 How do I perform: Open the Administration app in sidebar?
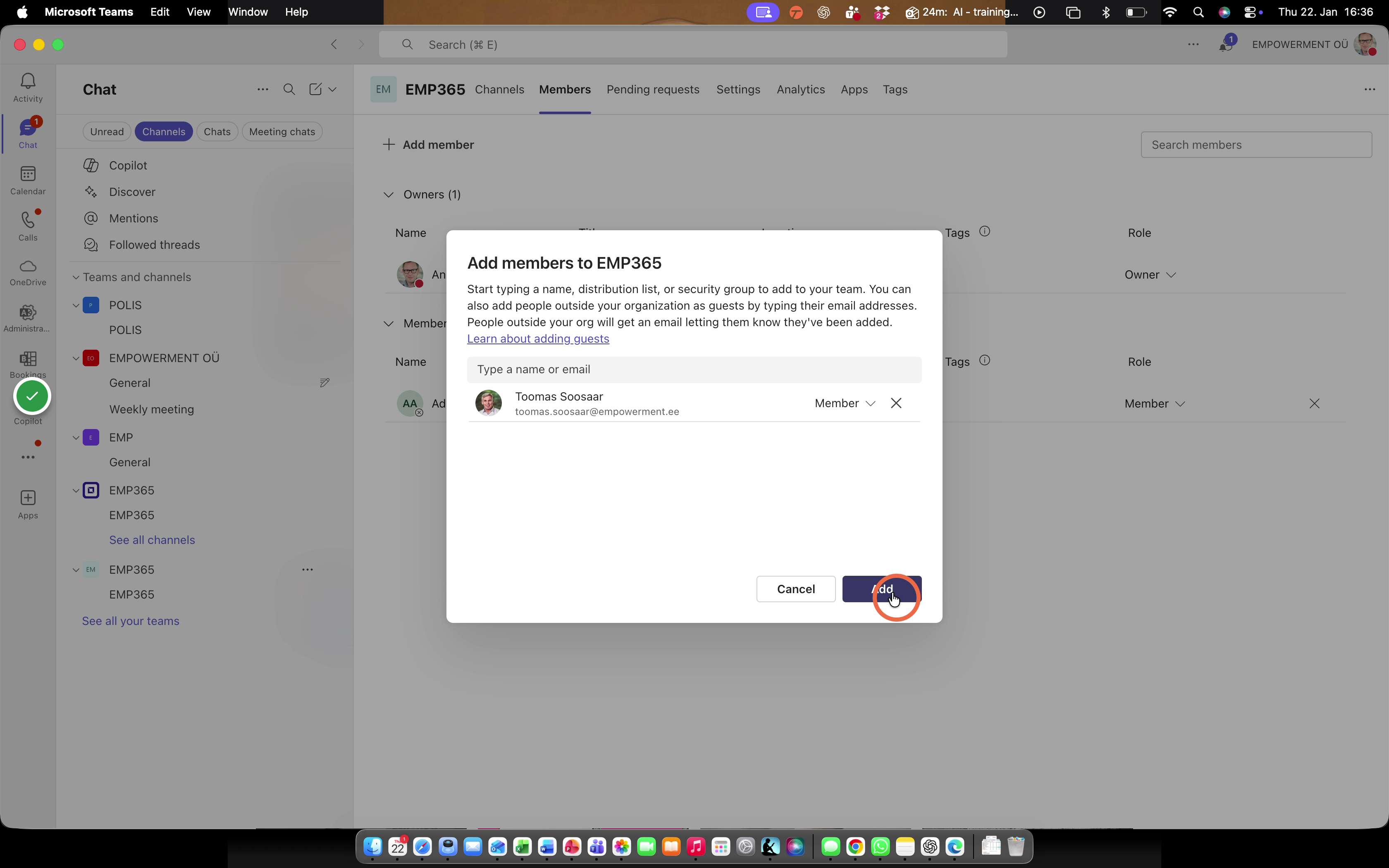pyautogui.click(x=28, y=318)
